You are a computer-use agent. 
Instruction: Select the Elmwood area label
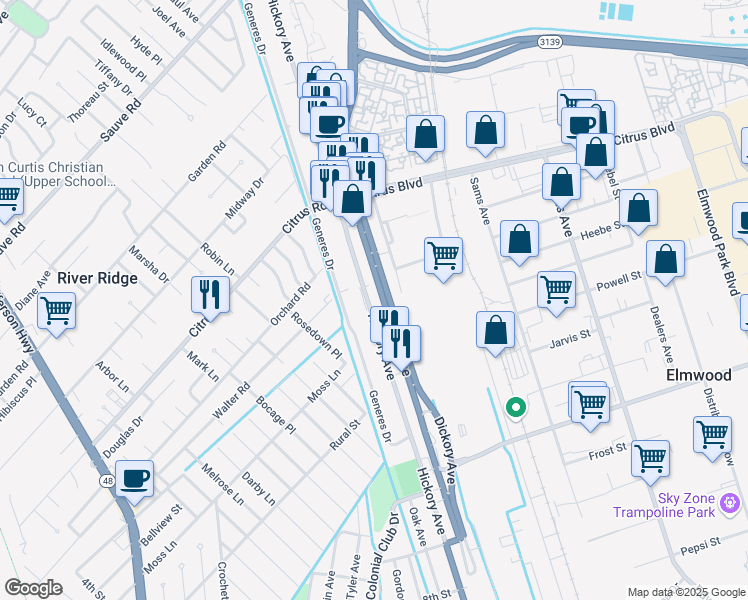[699, 375]
